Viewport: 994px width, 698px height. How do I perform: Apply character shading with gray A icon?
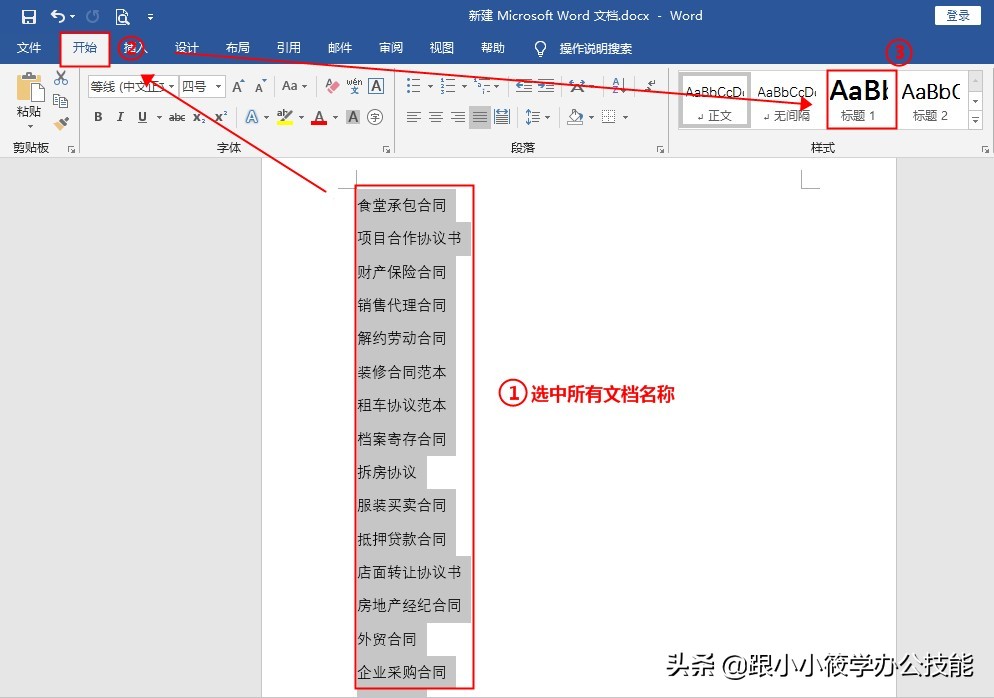pyautogui.click(x=353, y=117)
